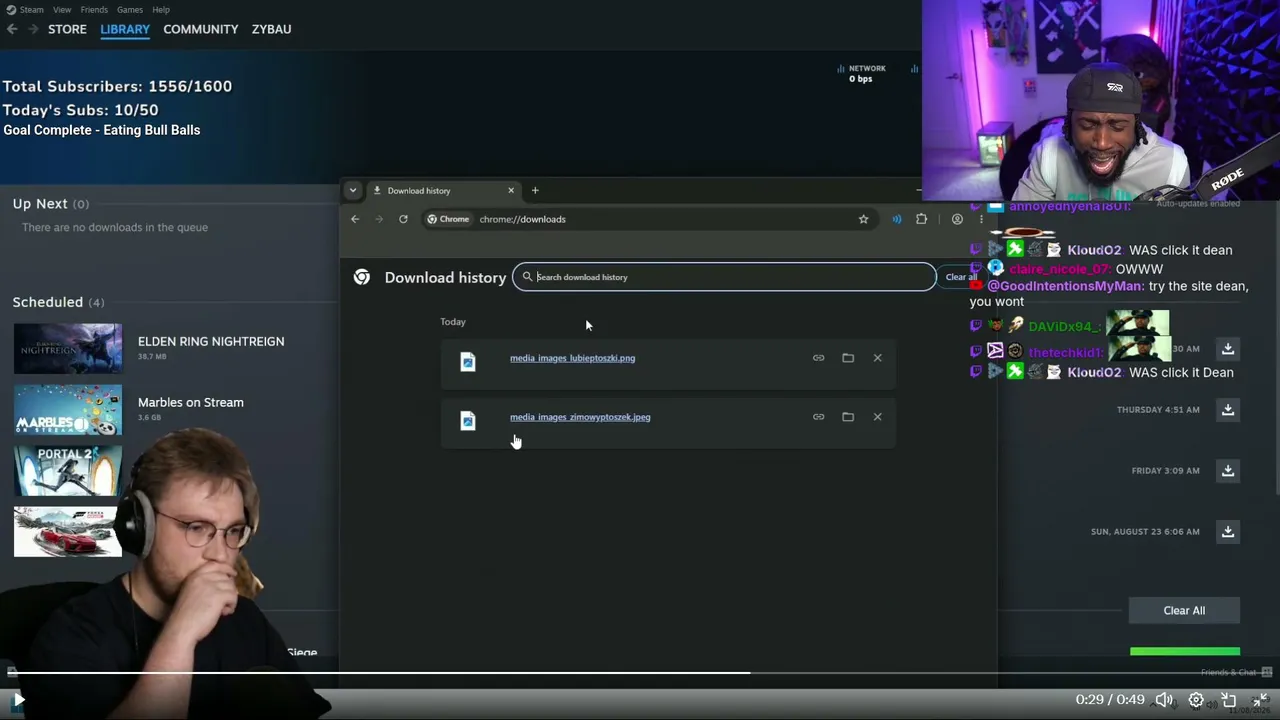Image resolution: width=1280 pixels, height=720 pixels.
Task: Open Marbles on Stream scheduled thumbnail
Action: (68, 409)
